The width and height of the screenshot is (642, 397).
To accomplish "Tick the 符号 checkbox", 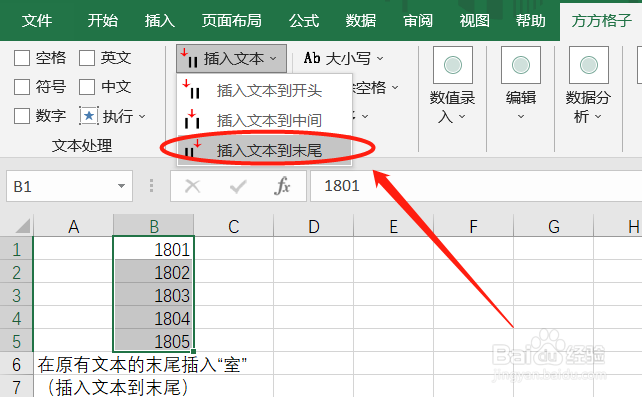I will pos(22,87).
